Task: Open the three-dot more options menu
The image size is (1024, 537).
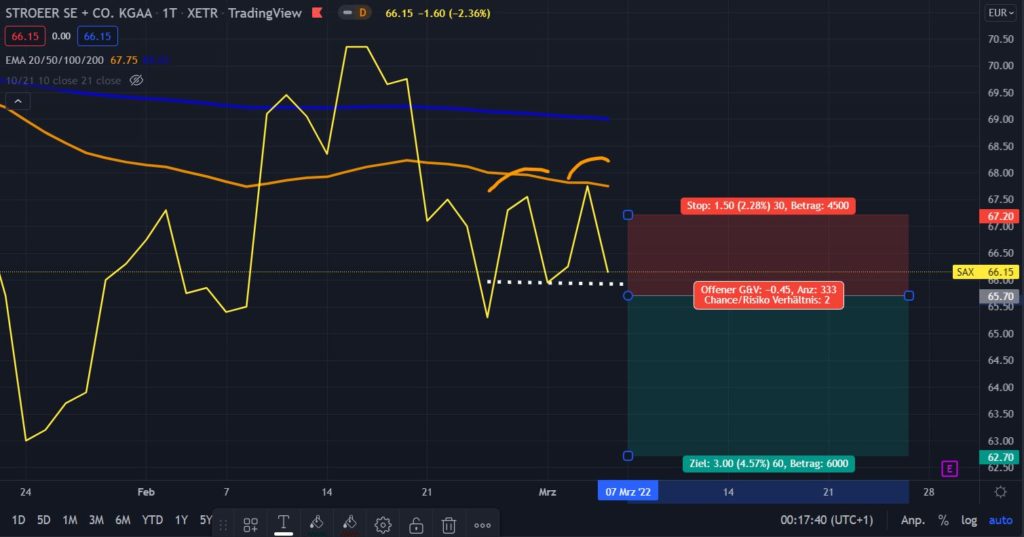Action: 483,525
